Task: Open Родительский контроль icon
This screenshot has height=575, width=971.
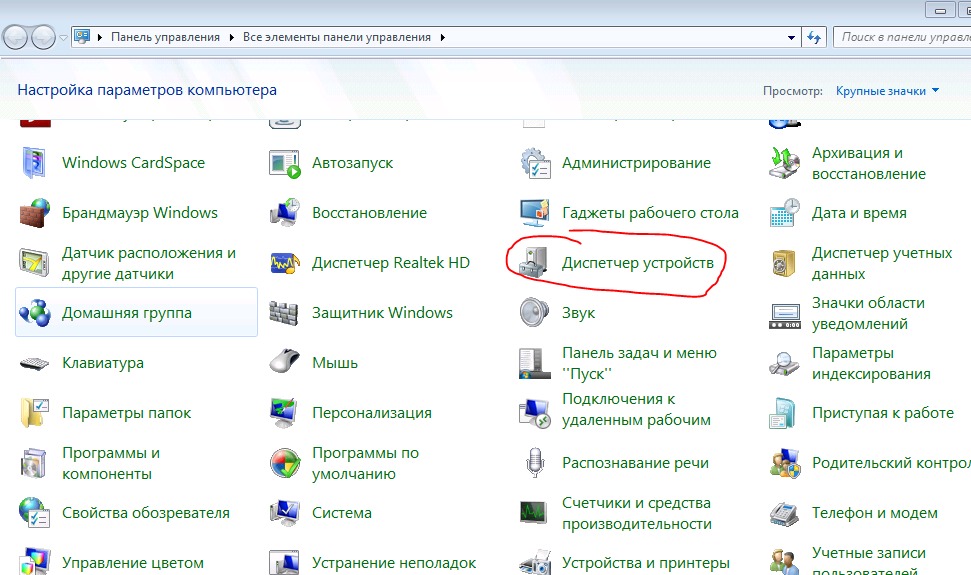Action: coord(785,463)
